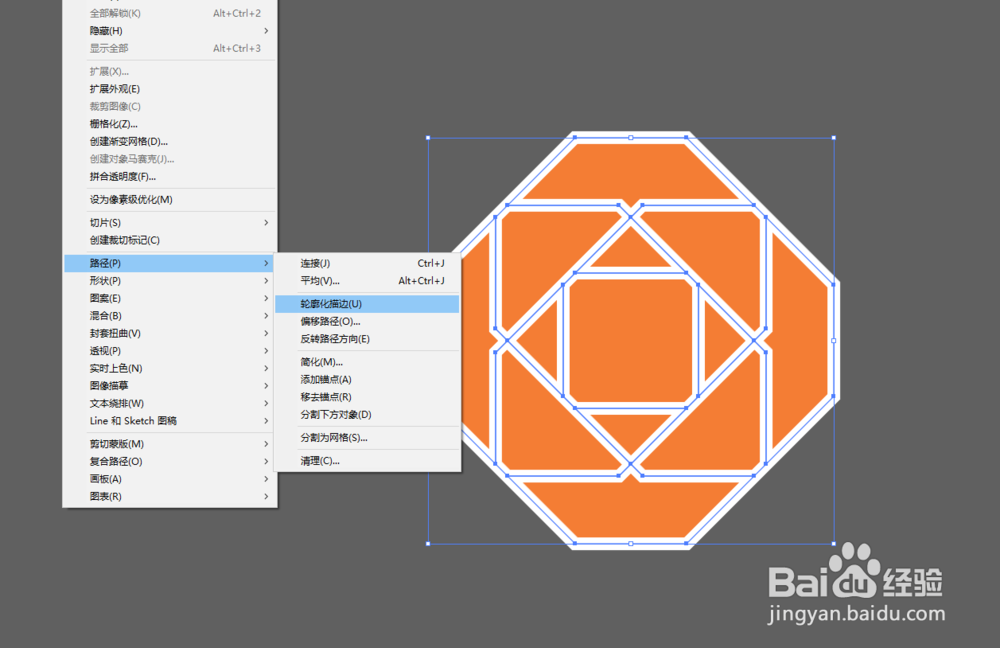Click 创建裁切标记(C) item
This screenshot has height=648, width=1000.
point(170,240)
